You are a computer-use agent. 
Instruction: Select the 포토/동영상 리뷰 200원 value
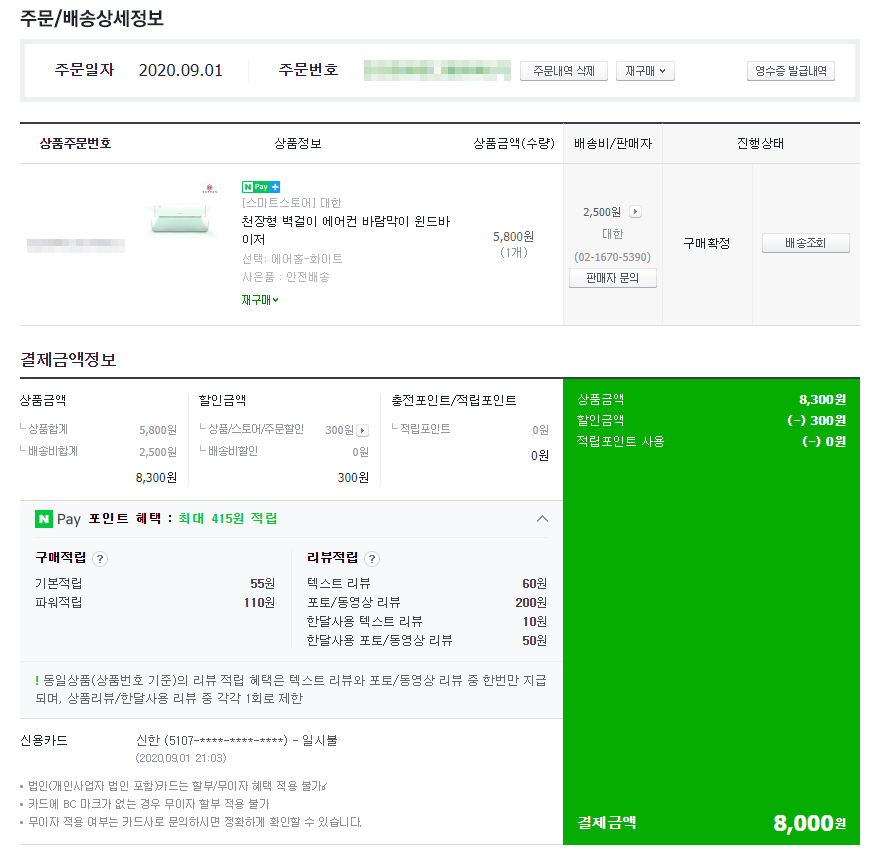[x=531, y=602]
